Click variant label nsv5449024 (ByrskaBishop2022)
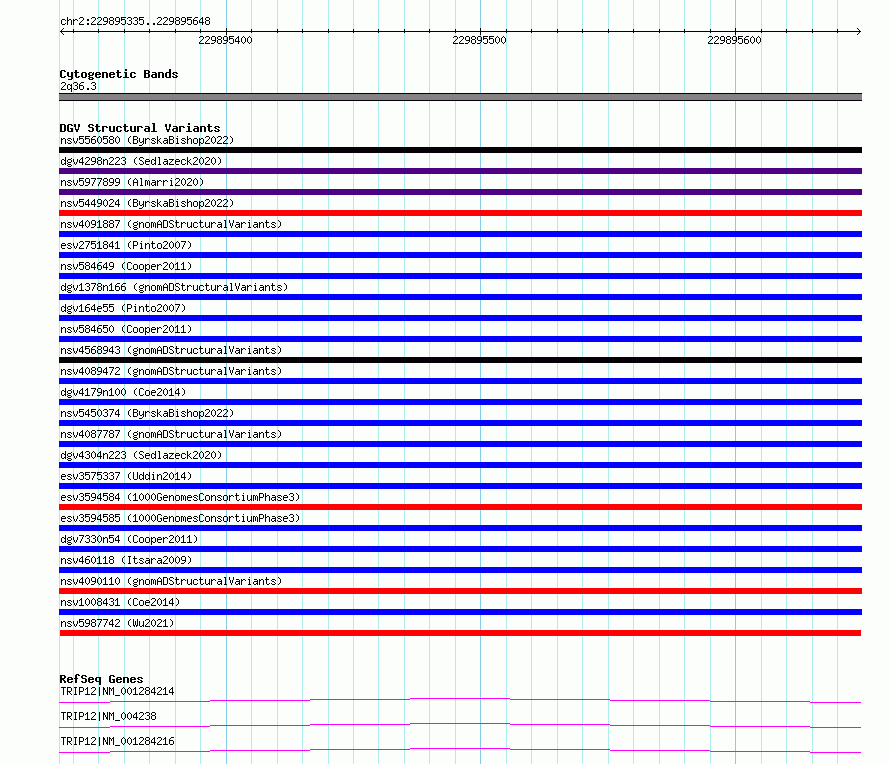 point(147,203)
